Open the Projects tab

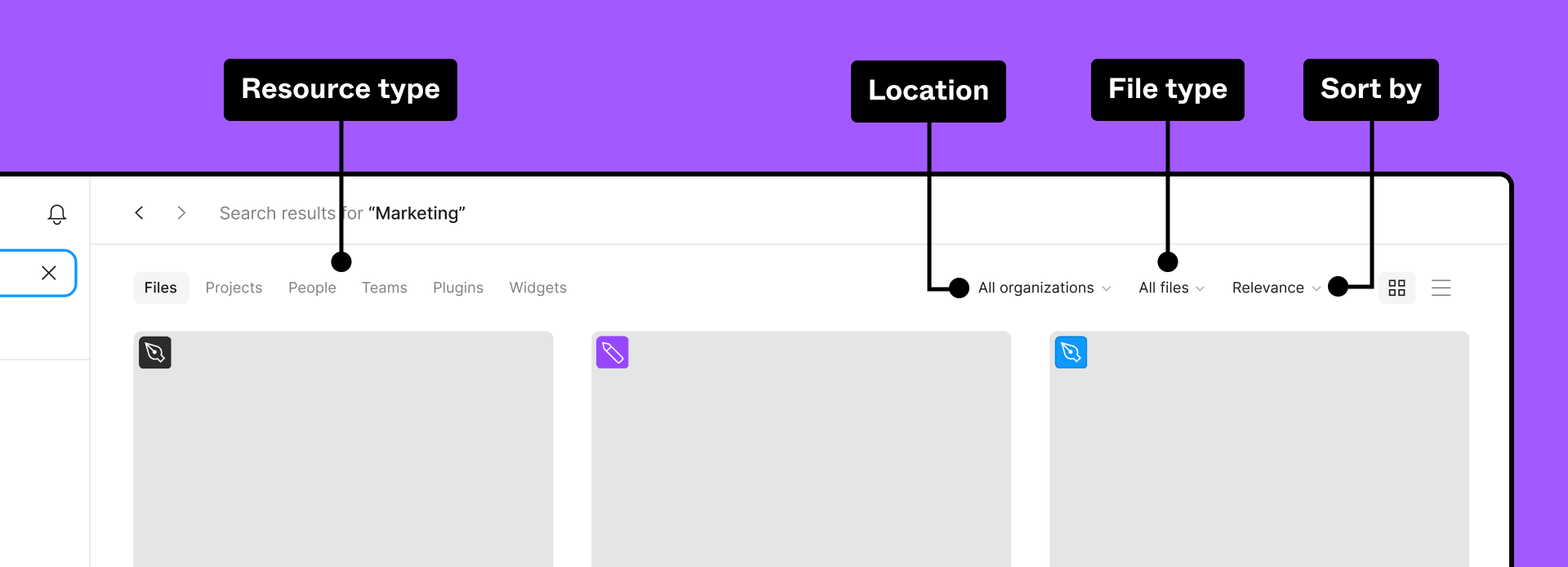pos(234,288)
